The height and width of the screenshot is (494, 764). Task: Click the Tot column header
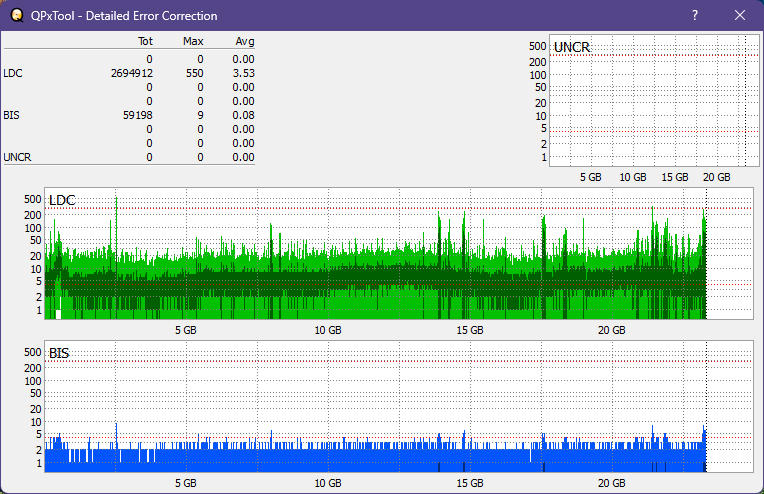(145, 41)
